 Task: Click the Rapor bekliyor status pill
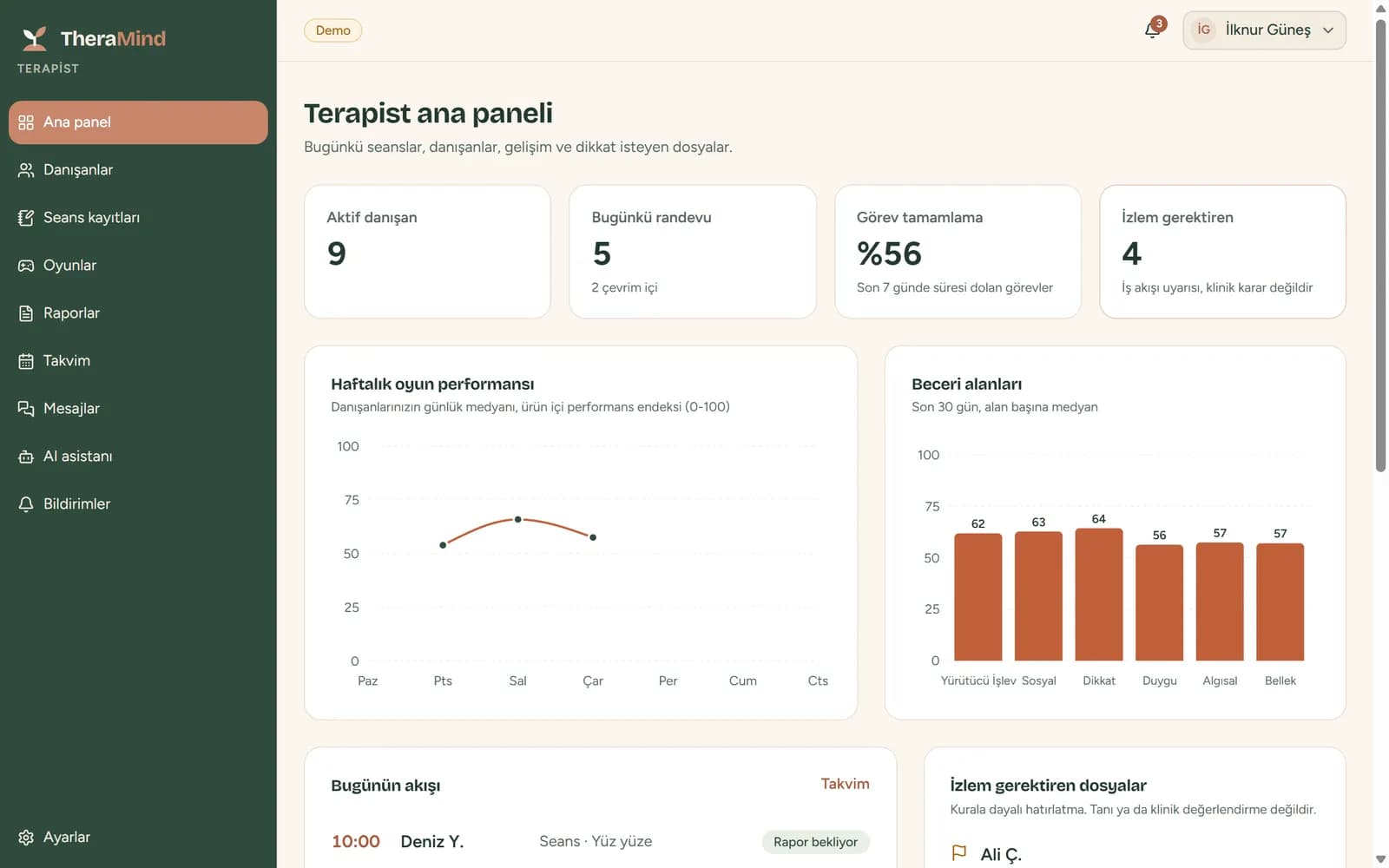[815, 842]
